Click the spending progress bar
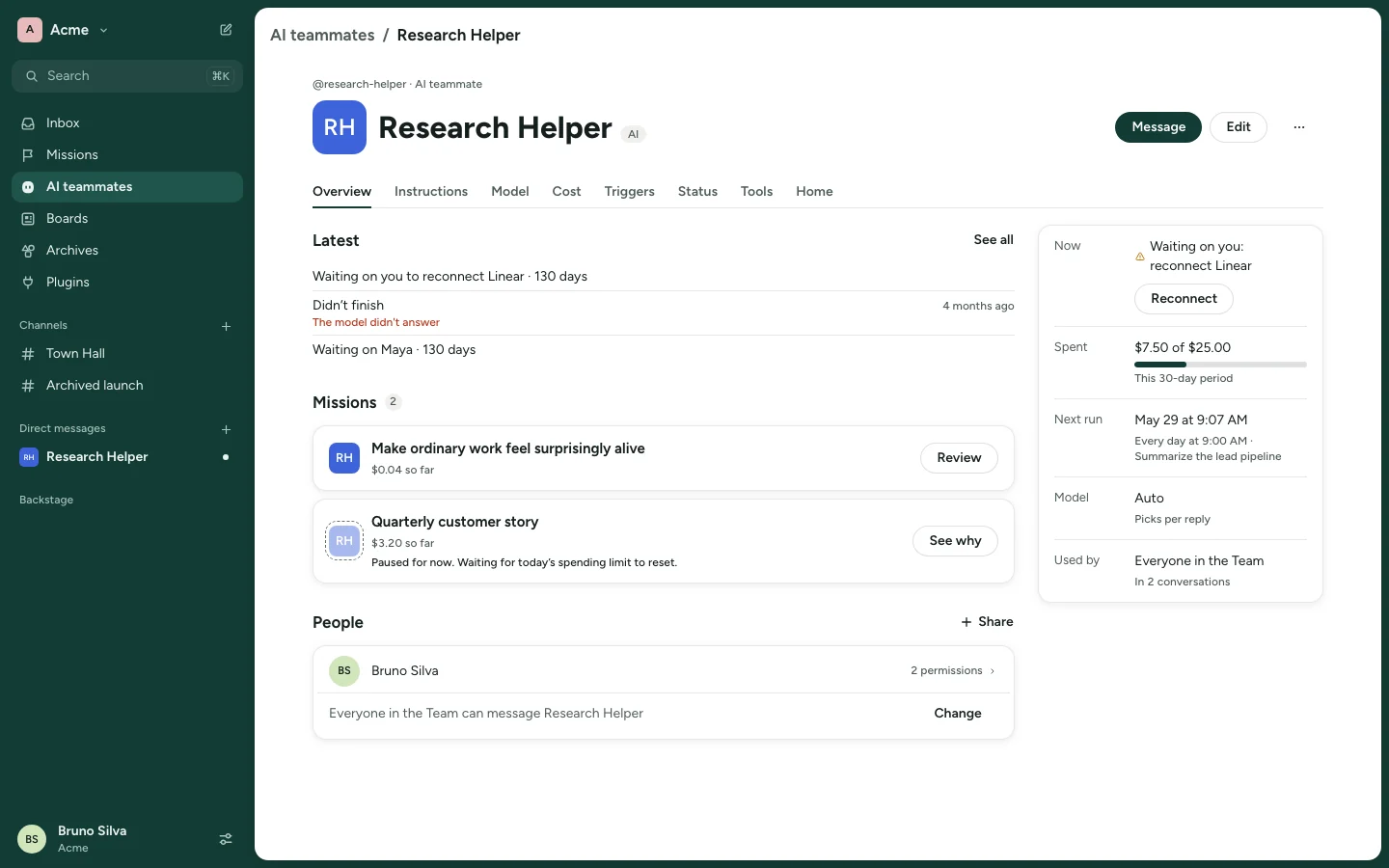 pos(1220,365)
